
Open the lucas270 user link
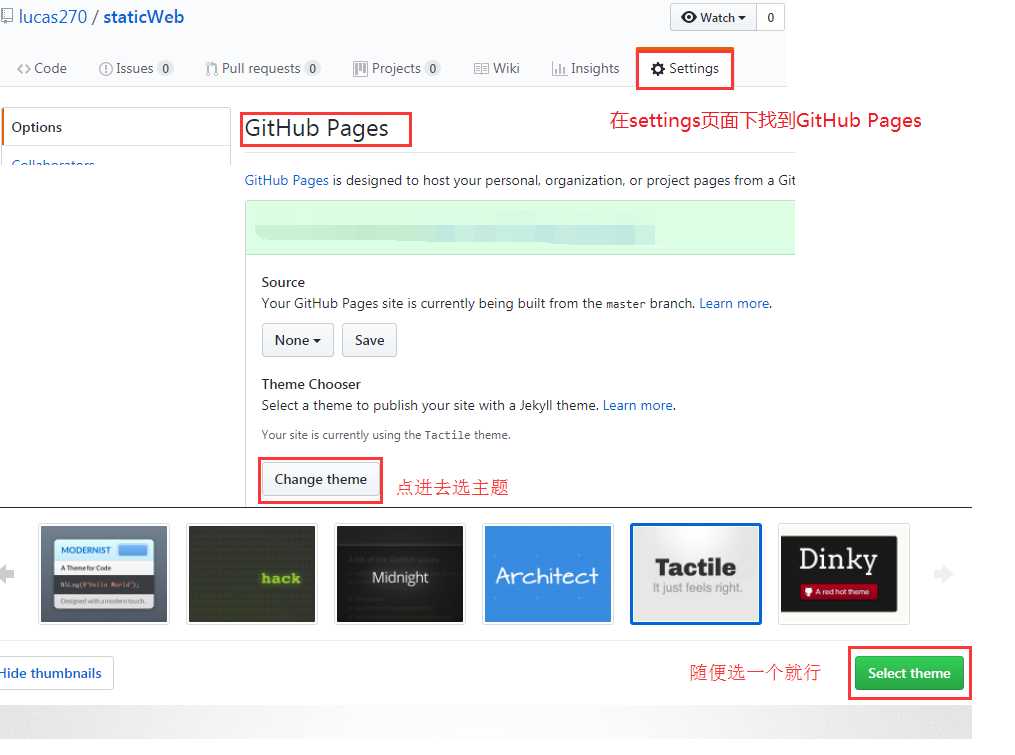pyautogui.click(x=52, y=17)
